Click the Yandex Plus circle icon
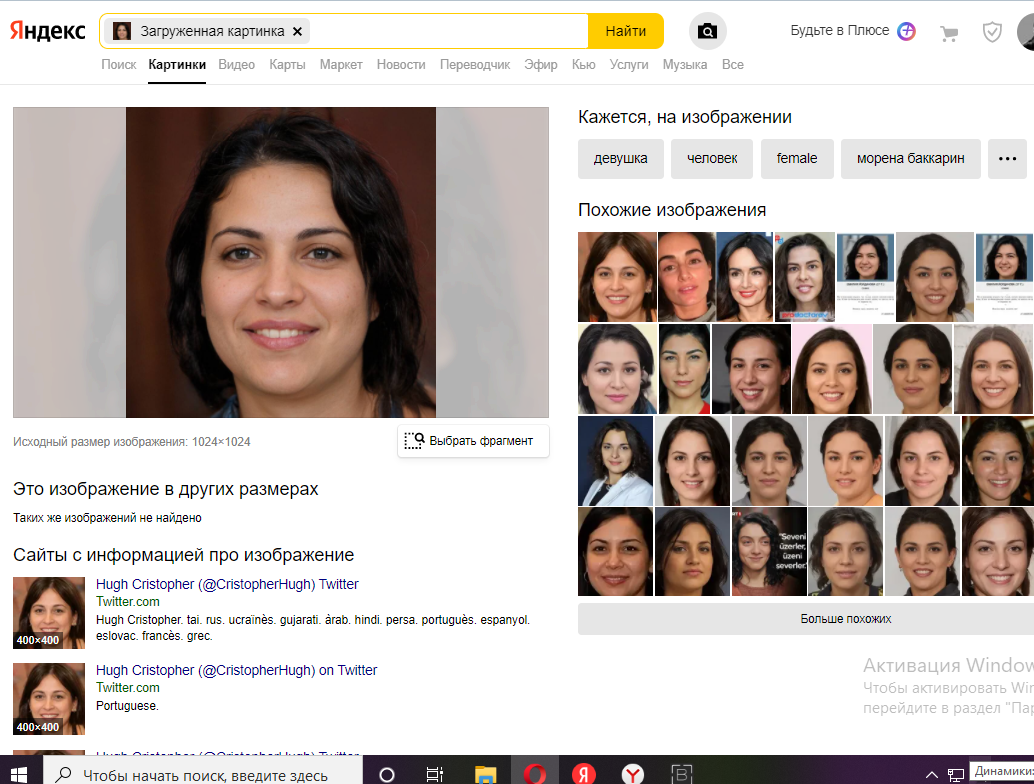This screenshot has height=784, width=1034. 906,31
